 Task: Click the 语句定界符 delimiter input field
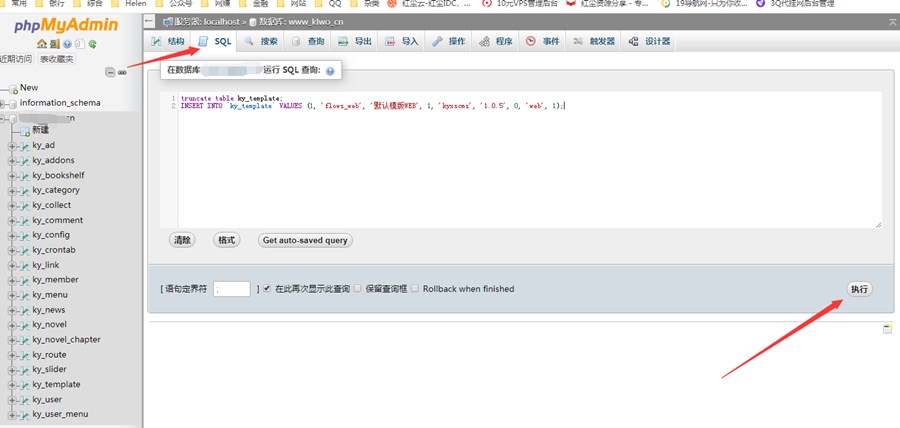click(x=232, y=289)
